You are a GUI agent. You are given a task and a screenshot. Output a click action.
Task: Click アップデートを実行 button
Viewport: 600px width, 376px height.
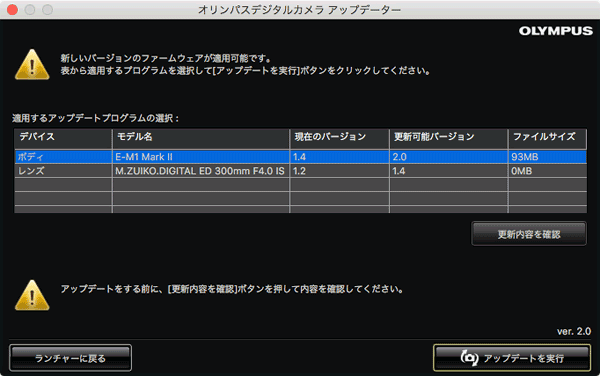pos(512,358)
